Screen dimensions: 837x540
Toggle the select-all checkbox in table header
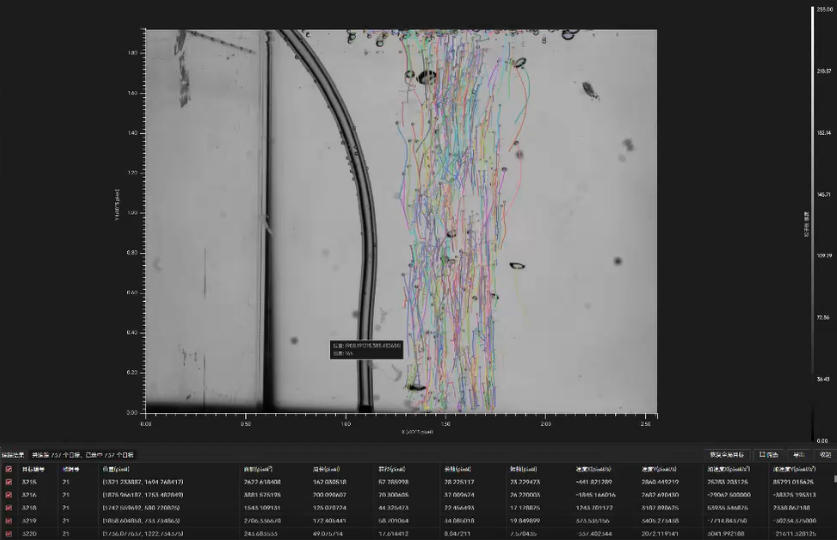9,468
